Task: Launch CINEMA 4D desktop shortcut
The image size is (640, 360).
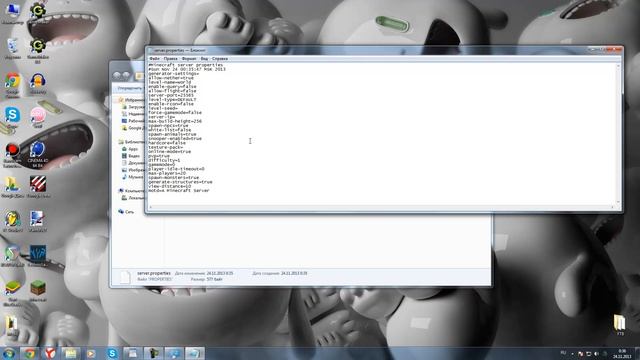Action: click(38, 154)
